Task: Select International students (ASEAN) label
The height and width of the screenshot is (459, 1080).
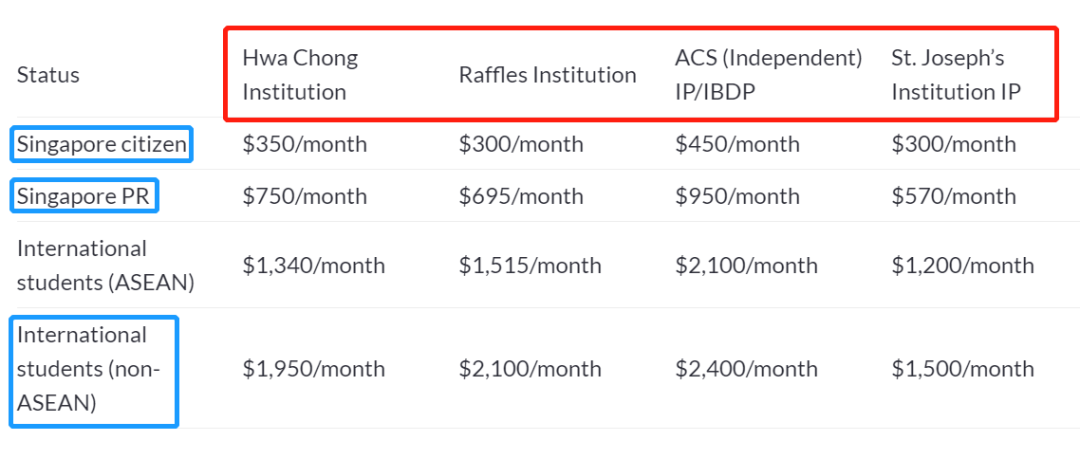Action: pos(105,265)
